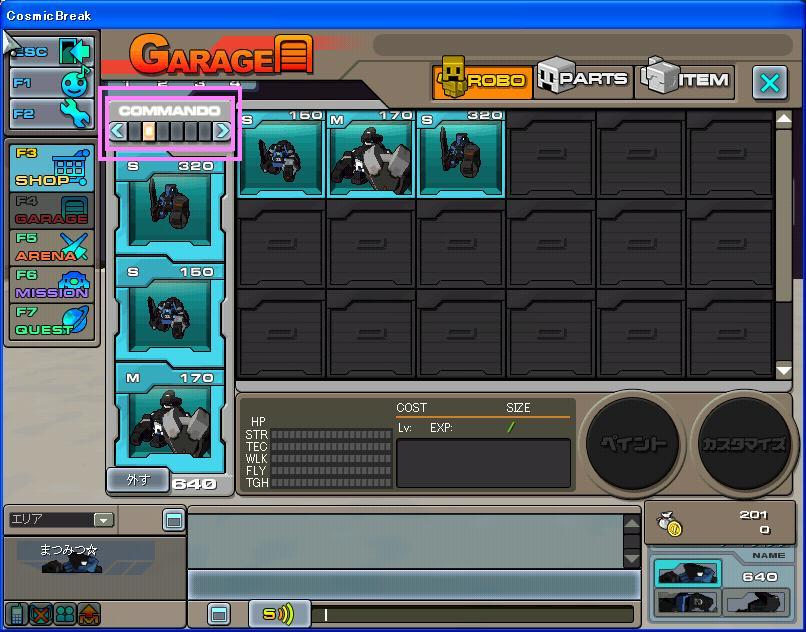Select the sixth commando slot indicator
Image resolution: width=806 pixels, height=632 pixels.
(205, 131)
